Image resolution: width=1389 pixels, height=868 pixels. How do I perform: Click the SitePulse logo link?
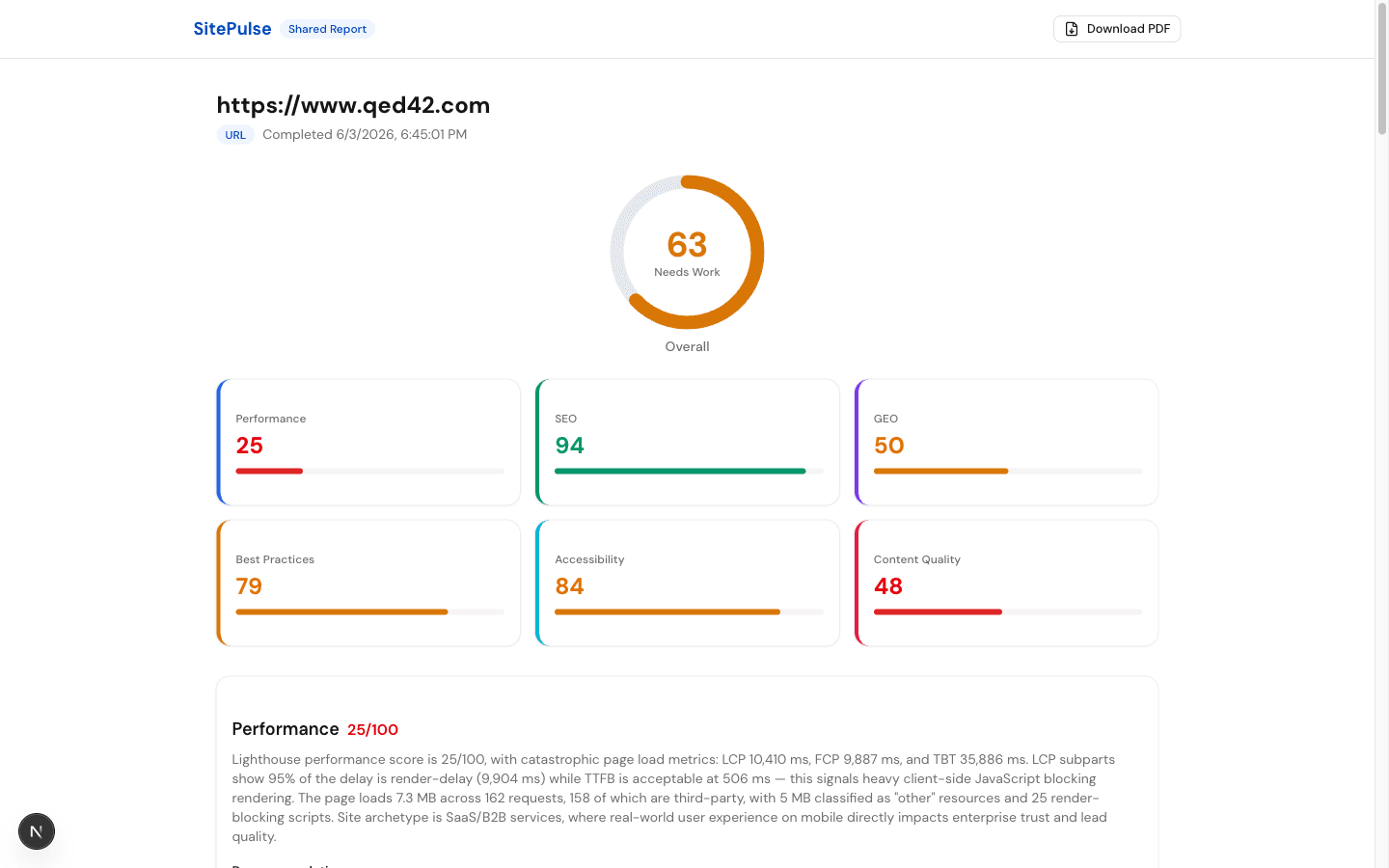pyautogui.click(x=232, y=29)
